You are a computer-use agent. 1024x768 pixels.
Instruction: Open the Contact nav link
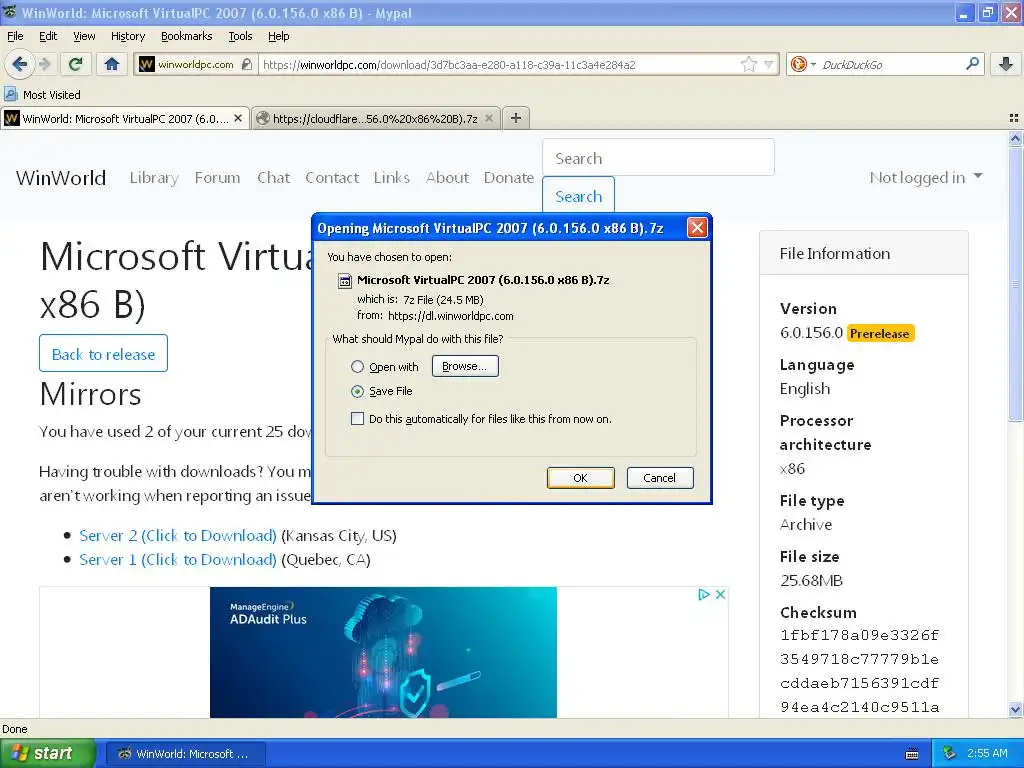pyautogui.click(x=332, y=178)
